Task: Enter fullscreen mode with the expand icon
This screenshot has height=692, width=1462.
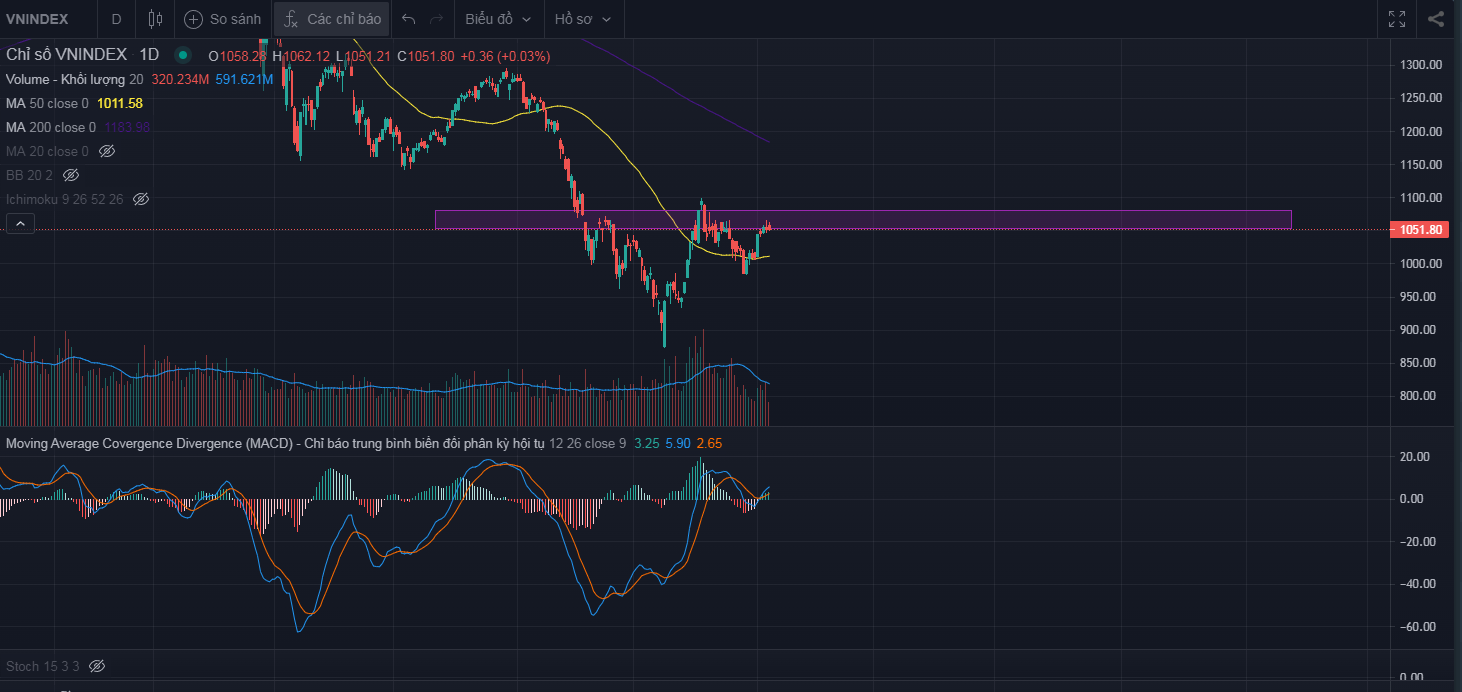Action: click(x=1398, y=19)
